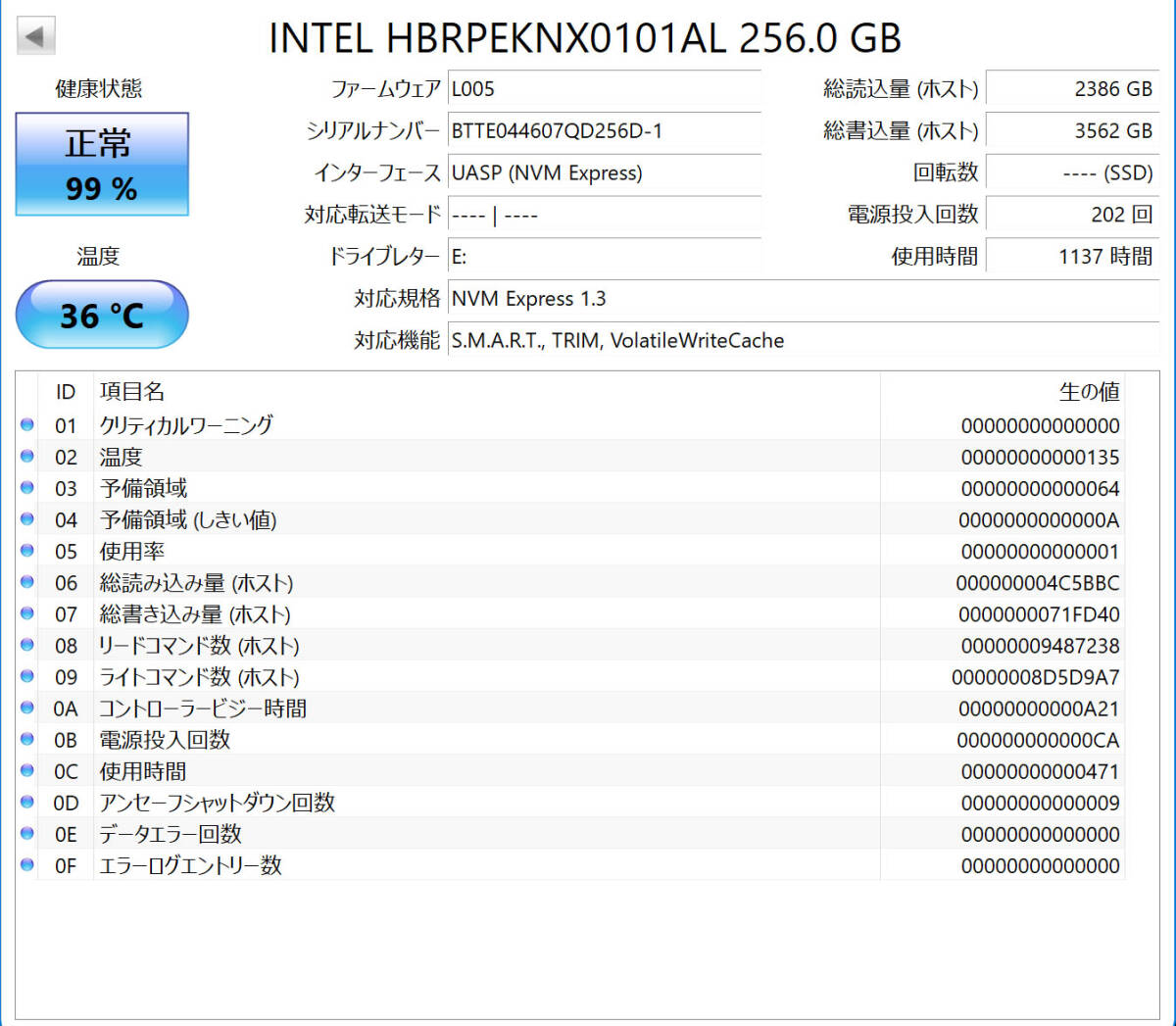Click status orb for クリティカルワーニング row
This screenshot has width=1176, height=1026.
tap(27, 424)
